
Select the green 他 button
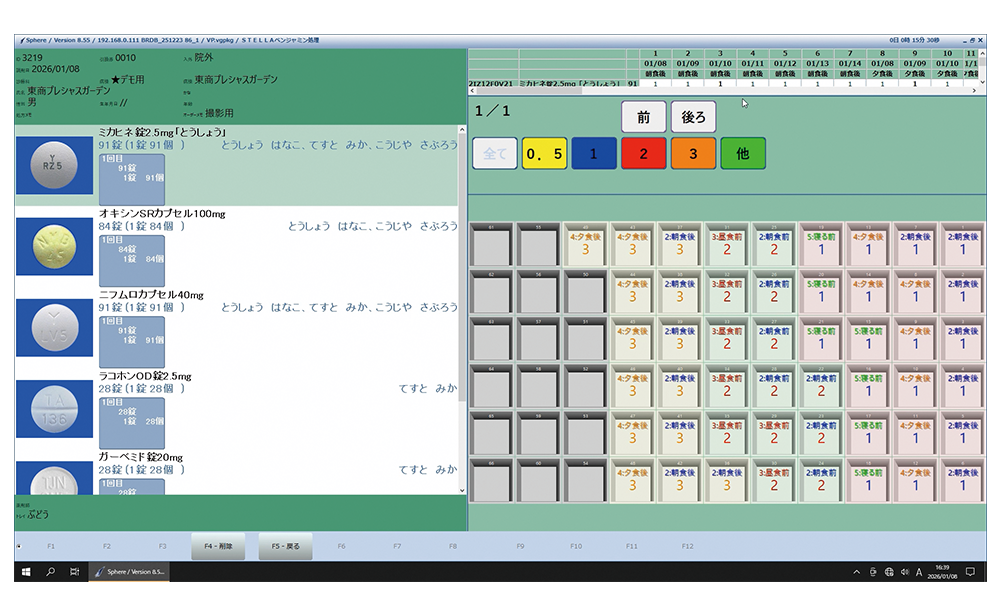click(743, 154)
